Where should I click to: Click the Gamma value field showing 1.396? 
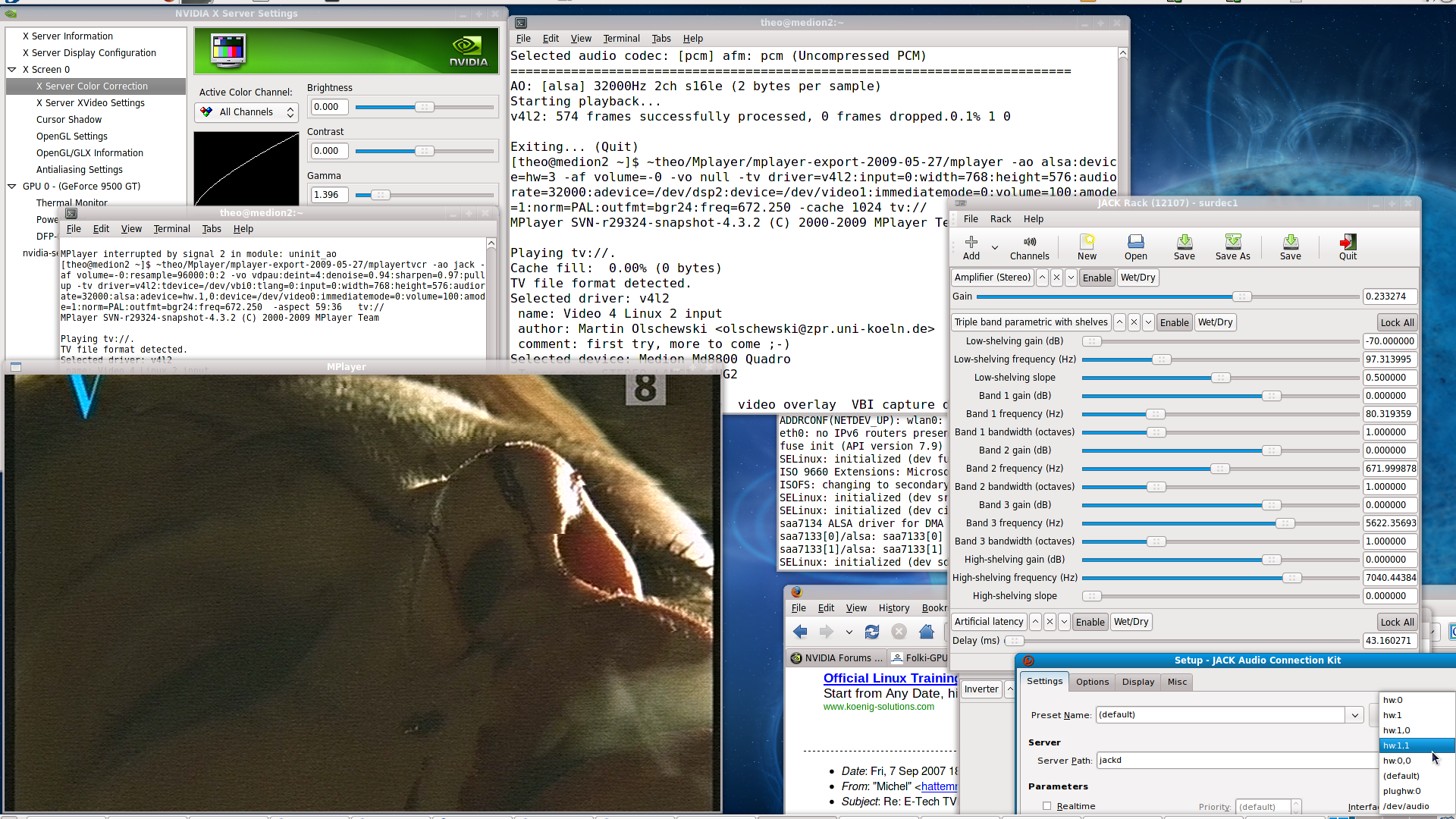(x=329, y=195)
